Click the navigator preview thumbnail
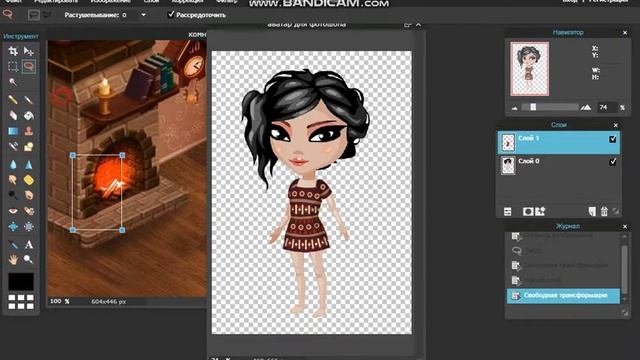Image resolution: width=640 pixels, height=360 pixels. pyautogui.click(x=529, y=69)
